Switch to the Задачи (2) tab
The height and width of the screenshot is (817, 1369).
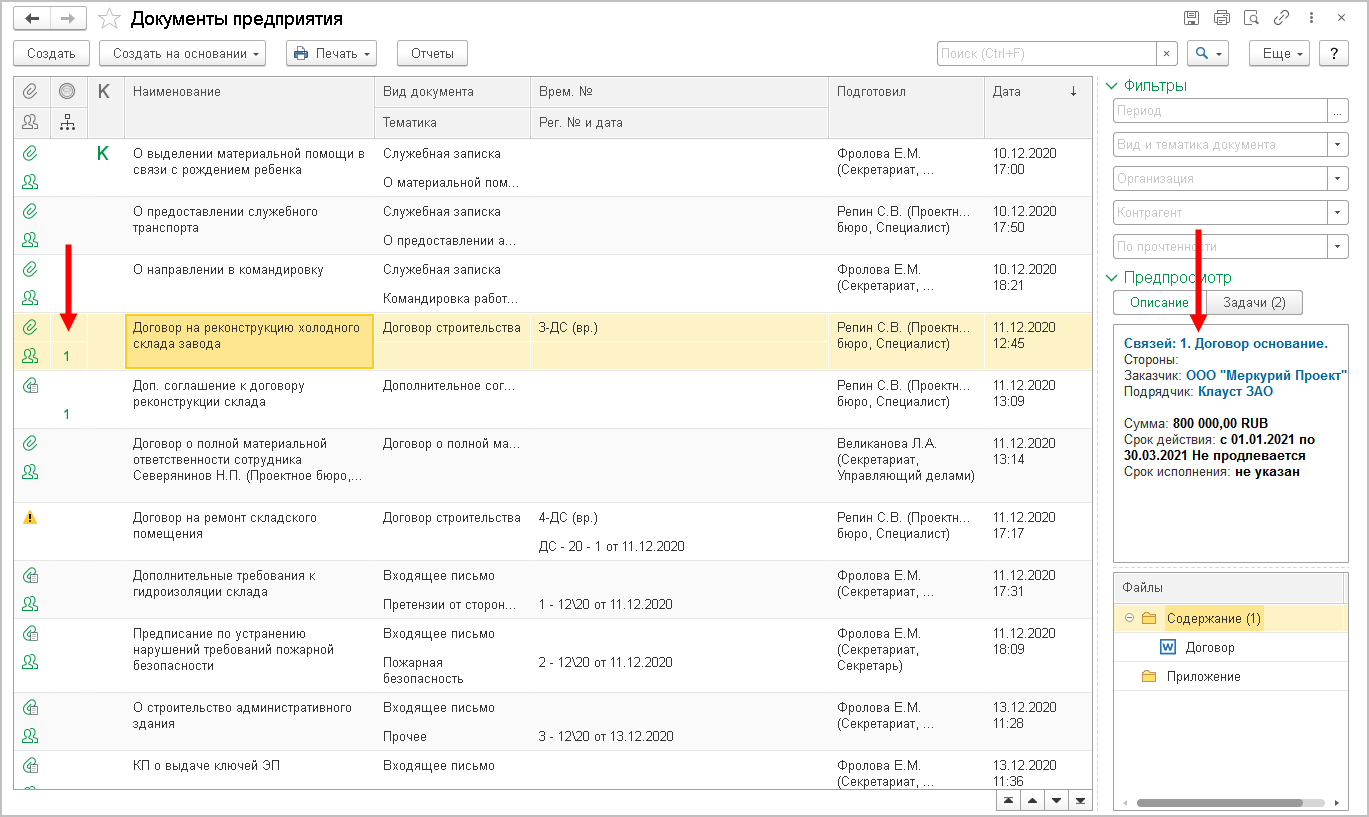click(x=1254, y=303)
